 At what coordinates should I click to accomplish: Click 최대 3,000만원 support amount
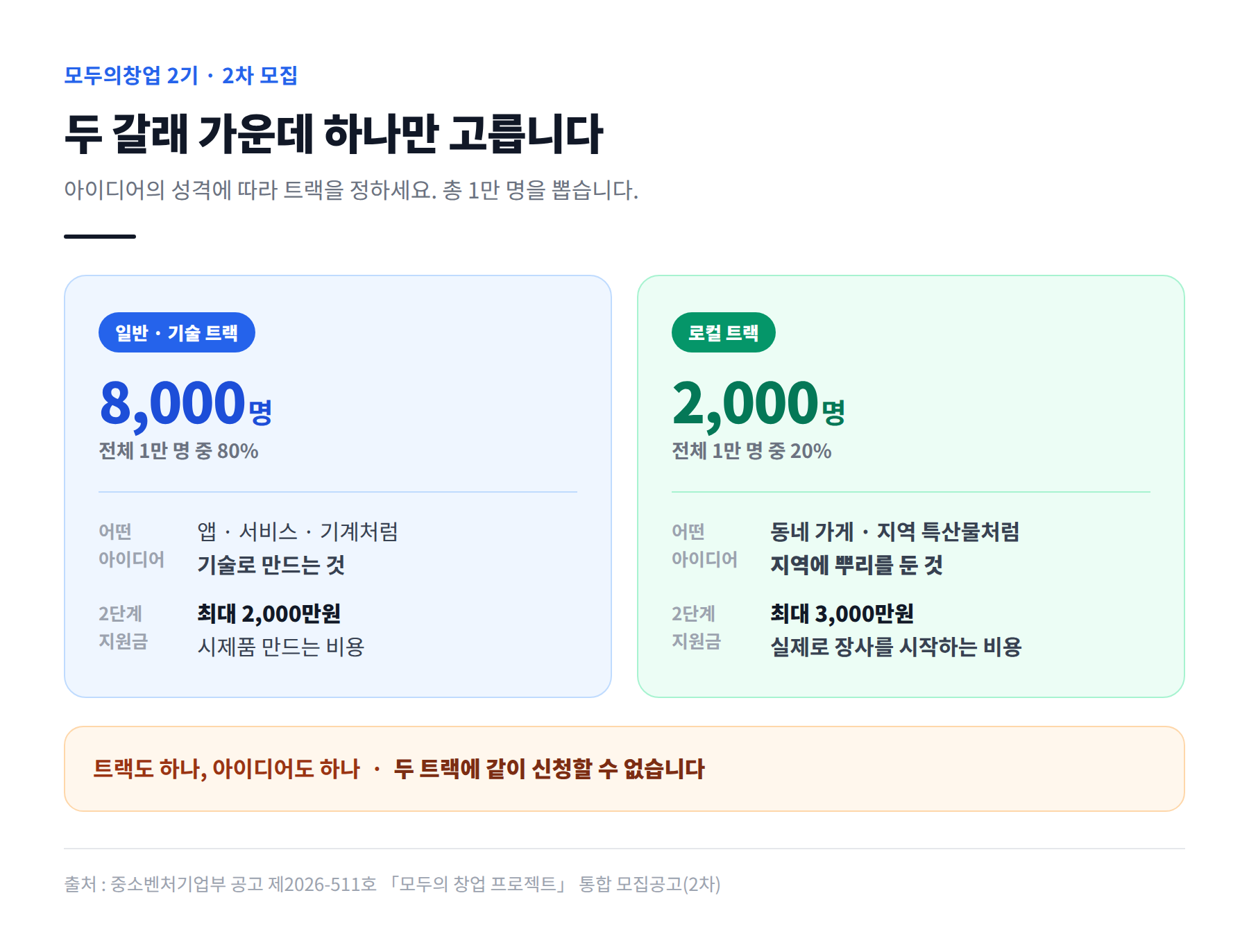[x=842, y=613]
